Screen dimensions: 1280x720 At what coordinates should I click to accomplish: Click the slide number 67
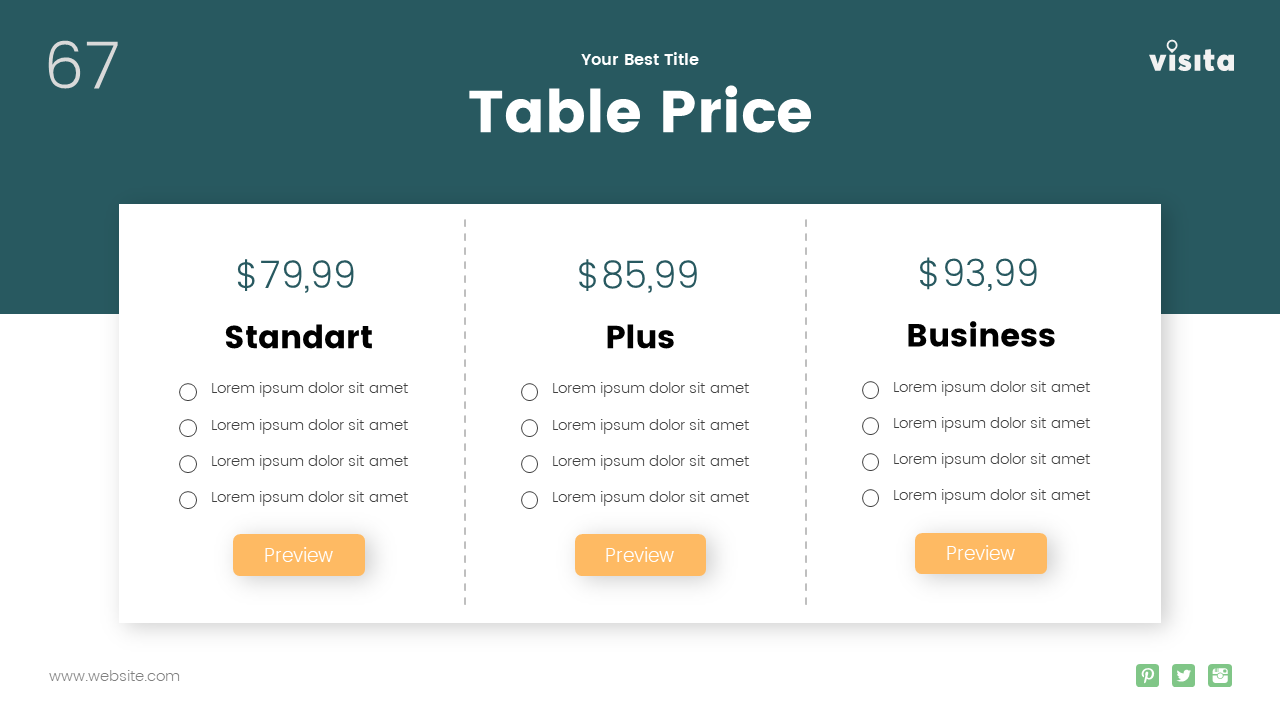click(x=83, y=66)
